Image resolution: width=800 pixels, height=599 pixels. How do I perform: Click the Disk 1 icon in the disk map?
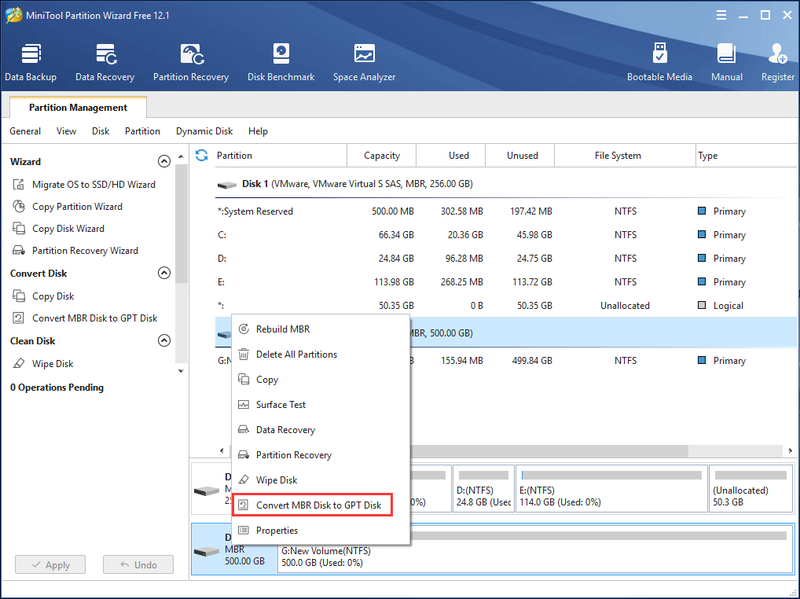(207, 491)
